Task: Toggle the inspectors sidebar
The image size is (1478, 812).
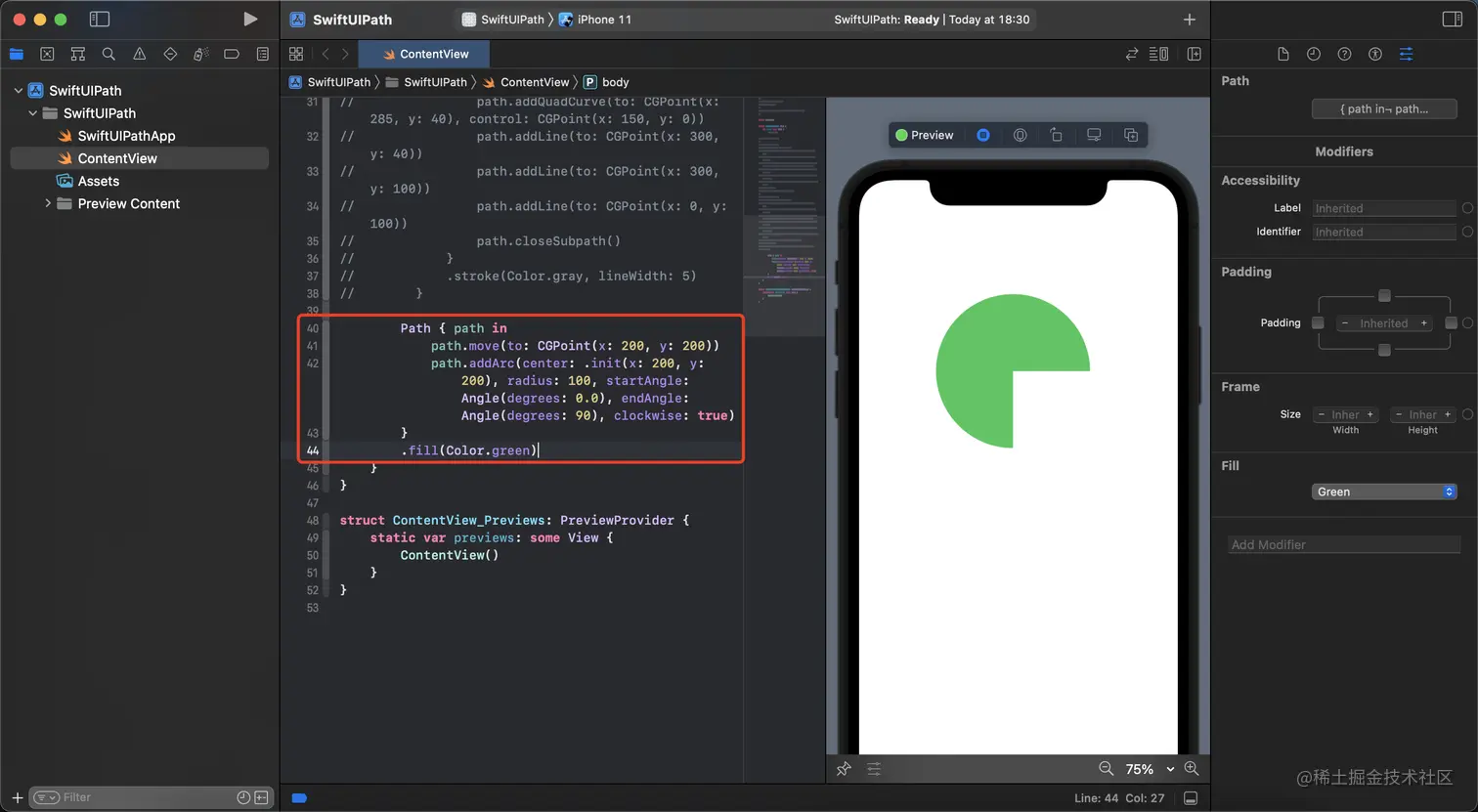Action: point(1453,20)
